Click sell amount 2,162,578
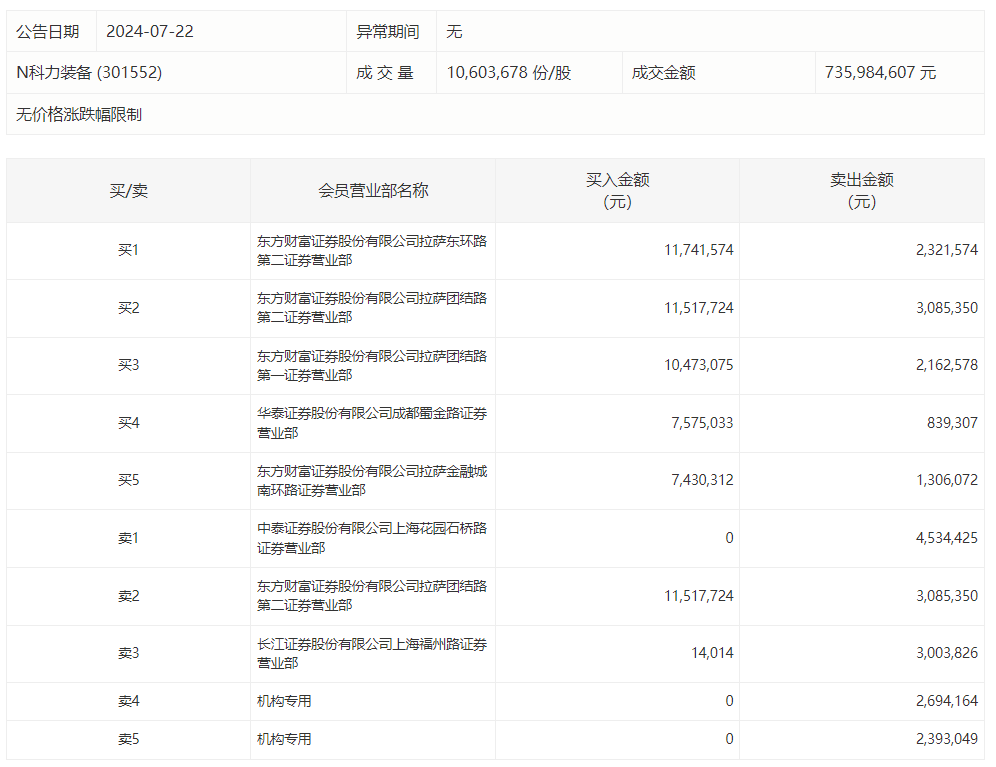The height and width of the screenshot is (767, 996). tap(947, 365)
